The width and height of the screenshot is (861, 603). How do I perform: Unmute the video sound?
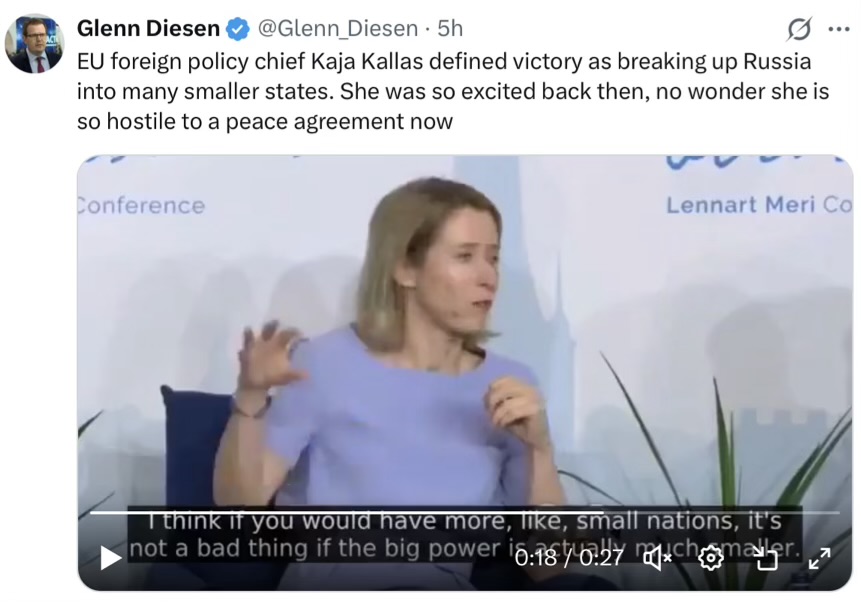click(657, 559)
